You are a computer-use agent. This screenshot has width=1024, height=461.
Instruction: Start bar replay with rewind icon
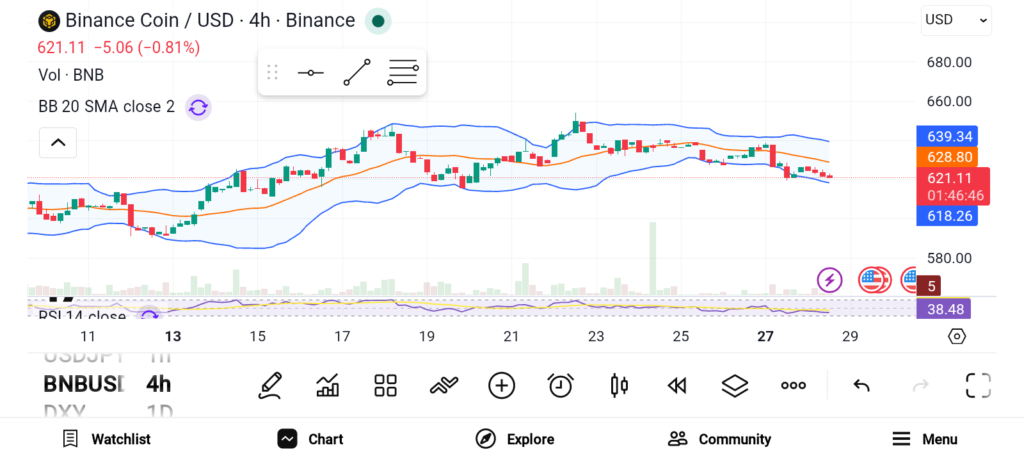[677, 386]
